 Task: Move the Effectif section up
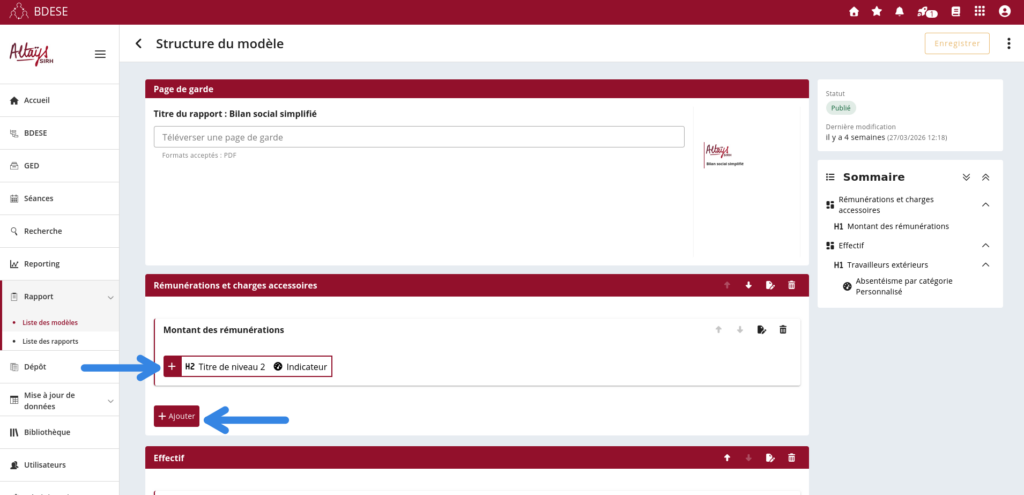click(727, 458)
